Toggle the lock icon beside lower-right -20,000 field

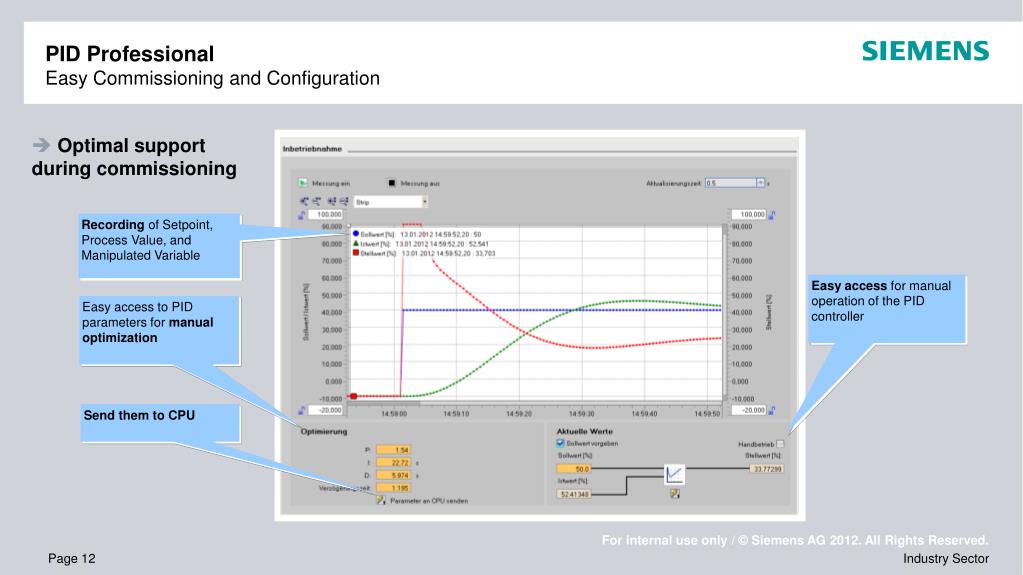click(772, 410)
